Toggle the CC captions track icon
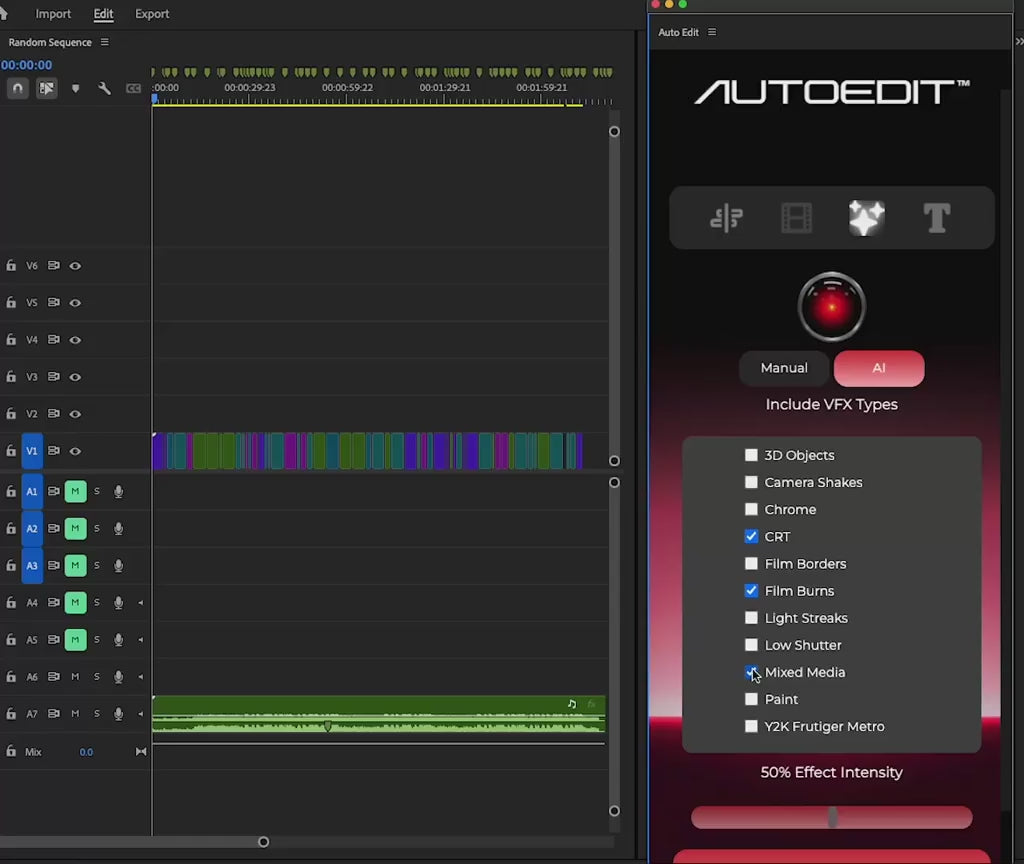Viewport: 1024px width, 864px height. [x=133, y=88]
